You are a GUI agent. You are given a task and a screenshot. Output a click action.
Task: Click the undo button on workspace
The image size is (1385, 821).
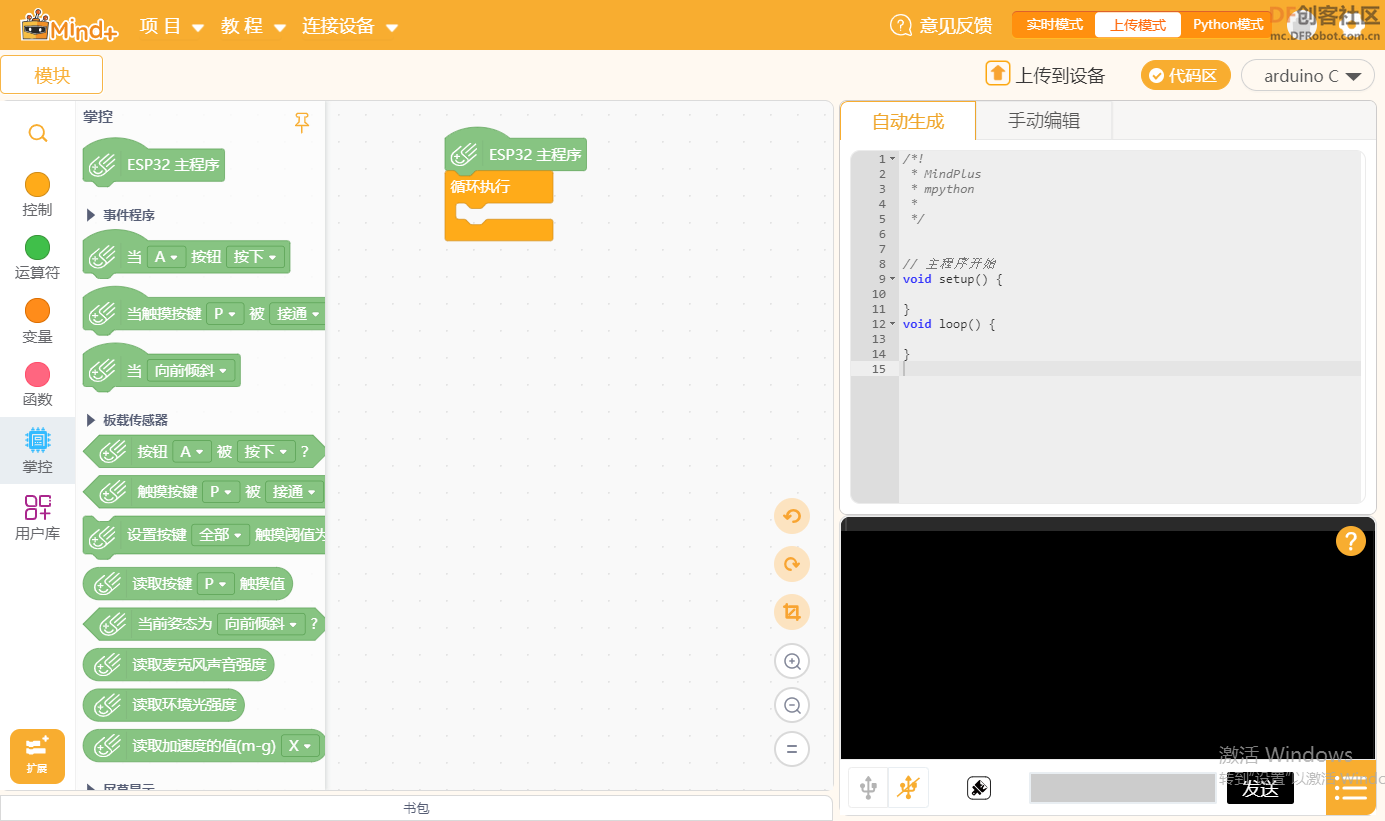(x=792, y=516)
